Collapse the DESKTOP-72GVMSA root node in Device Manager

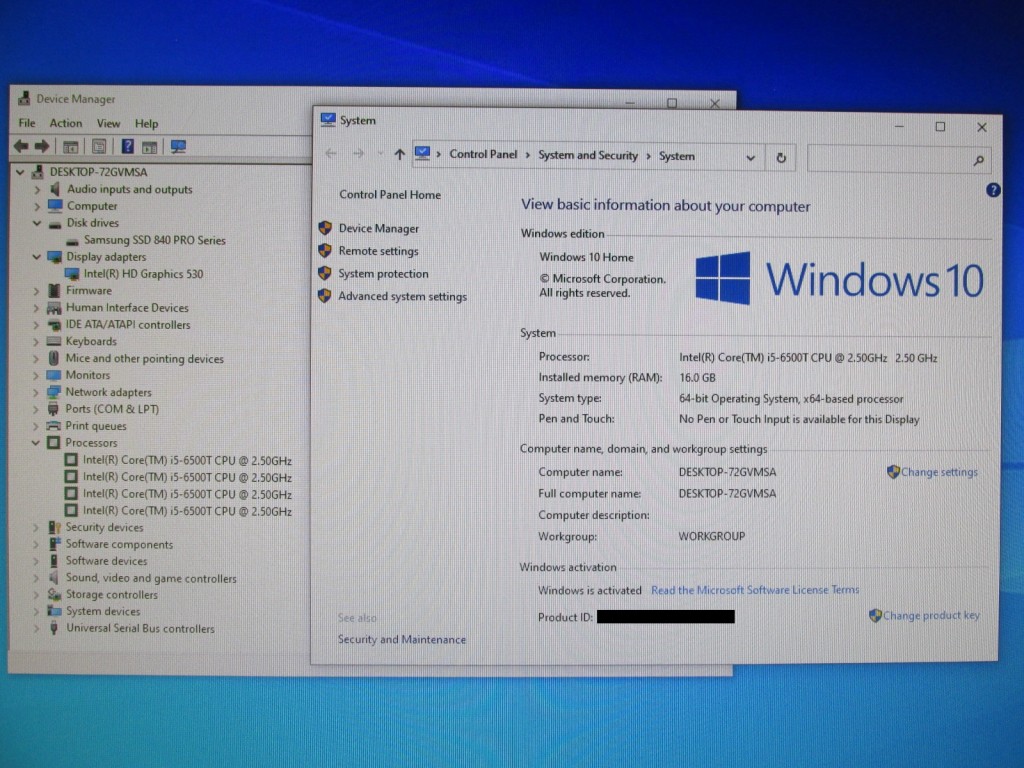coord(20,172)
